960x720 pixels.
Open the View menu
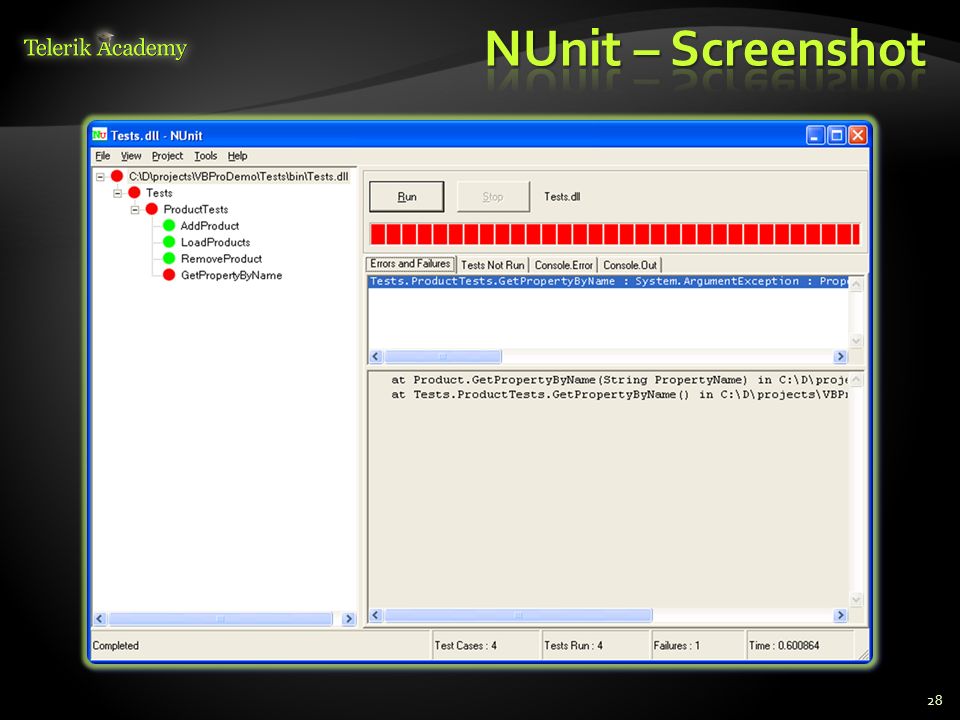[x=131, y=156]
